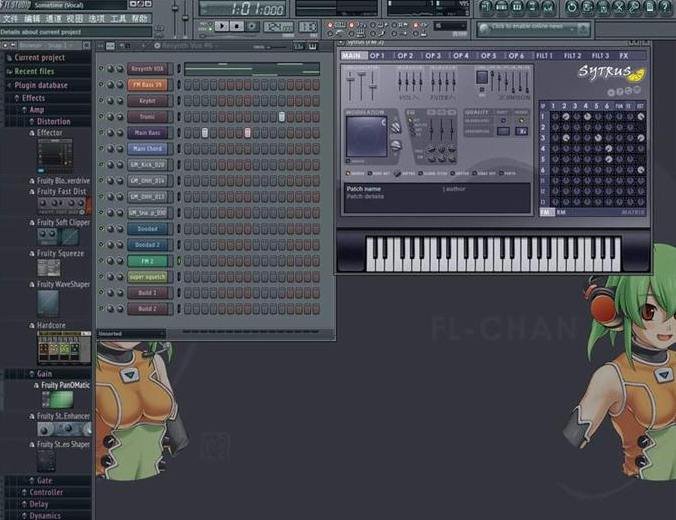
Task: Click the tempo display showing 124
Action: pos(278,27)
